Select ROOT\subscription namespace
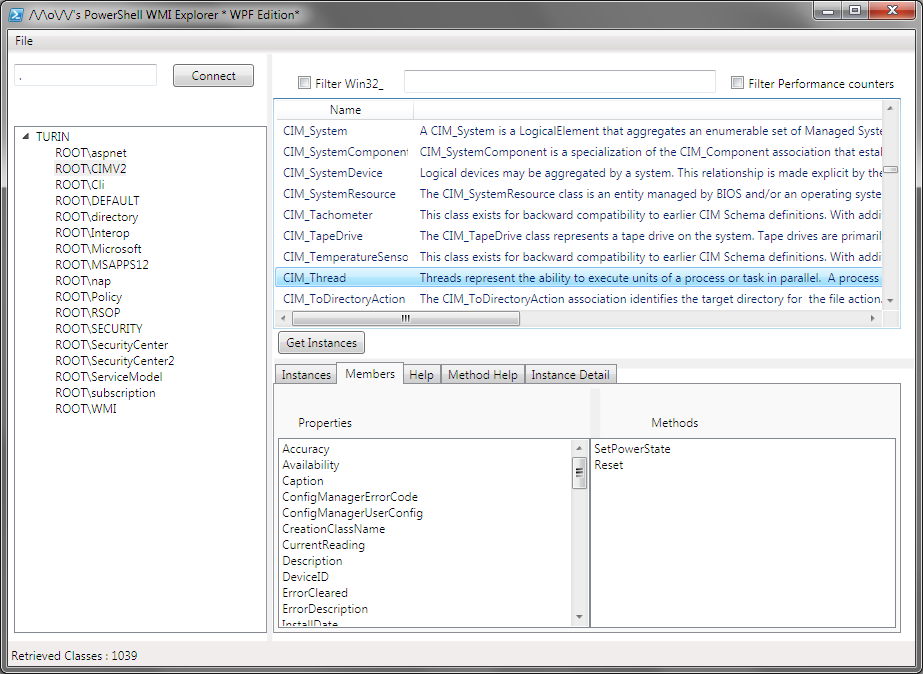 tap(105, 393)
